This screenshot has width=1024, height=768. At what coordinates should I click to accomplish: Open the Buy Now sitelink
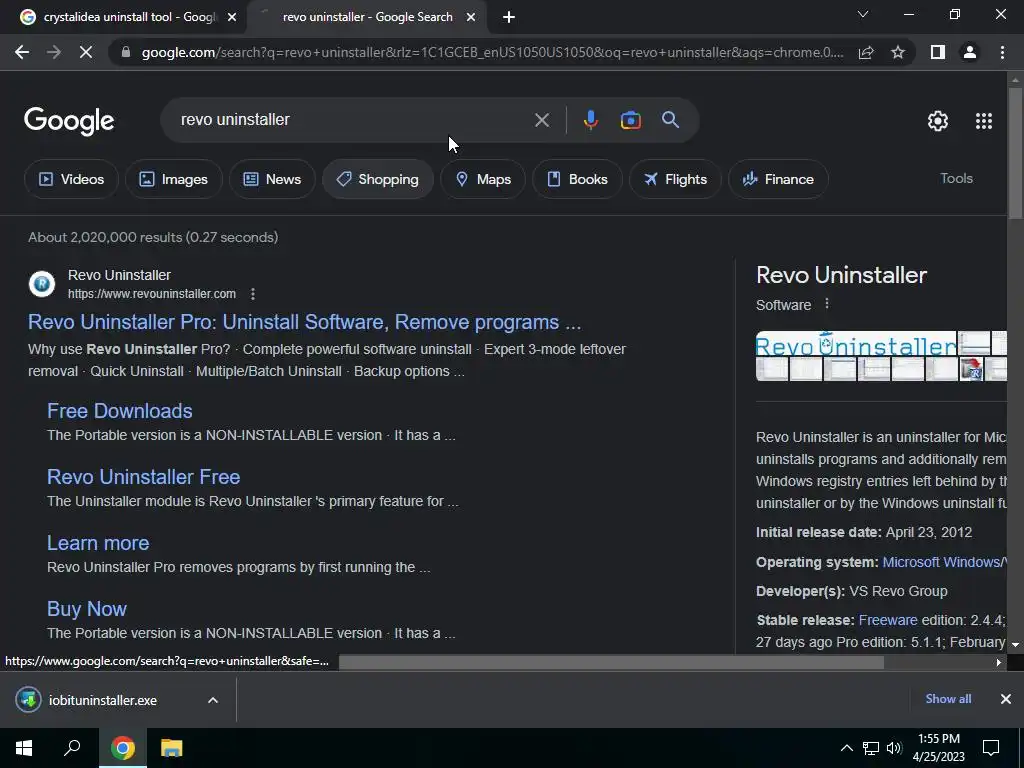tap(87, 609)
